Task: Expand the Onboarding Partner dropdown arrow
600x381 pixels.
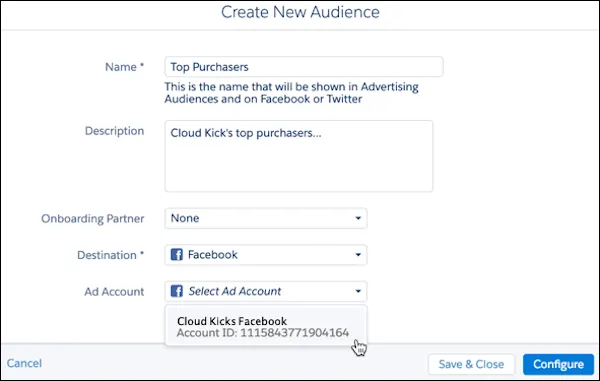Action: click(x=358, y=218)
